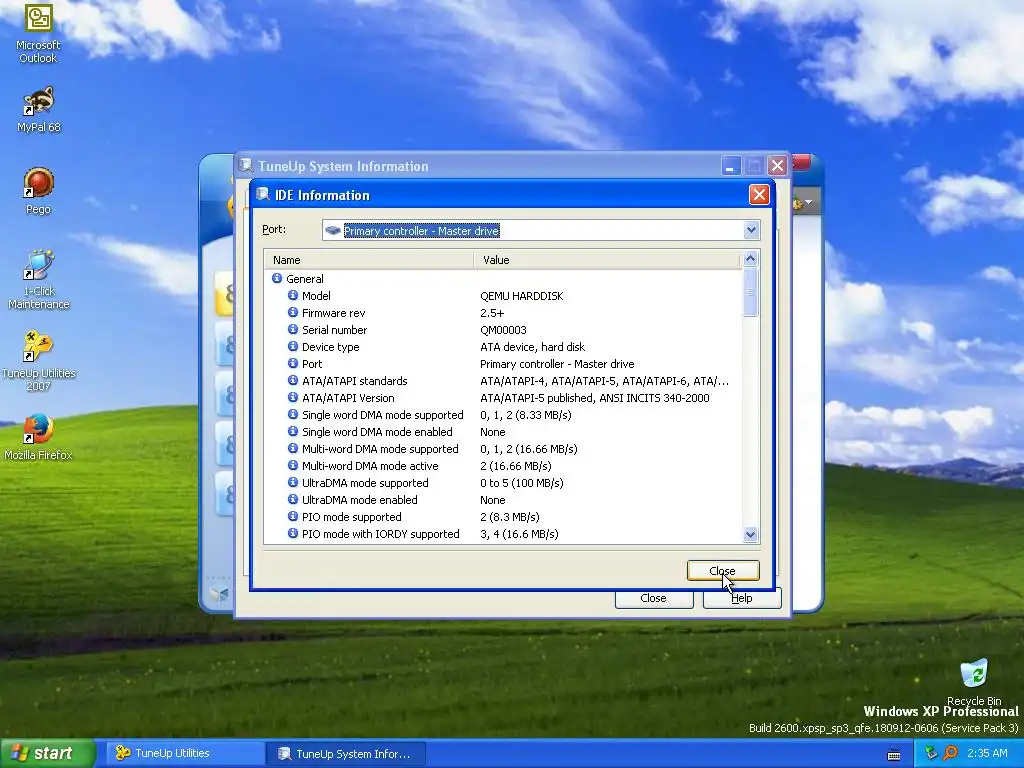This screenshot has width=1024, height=768.
Task: Open the Pego desktop shortcut
Action: 38,191
